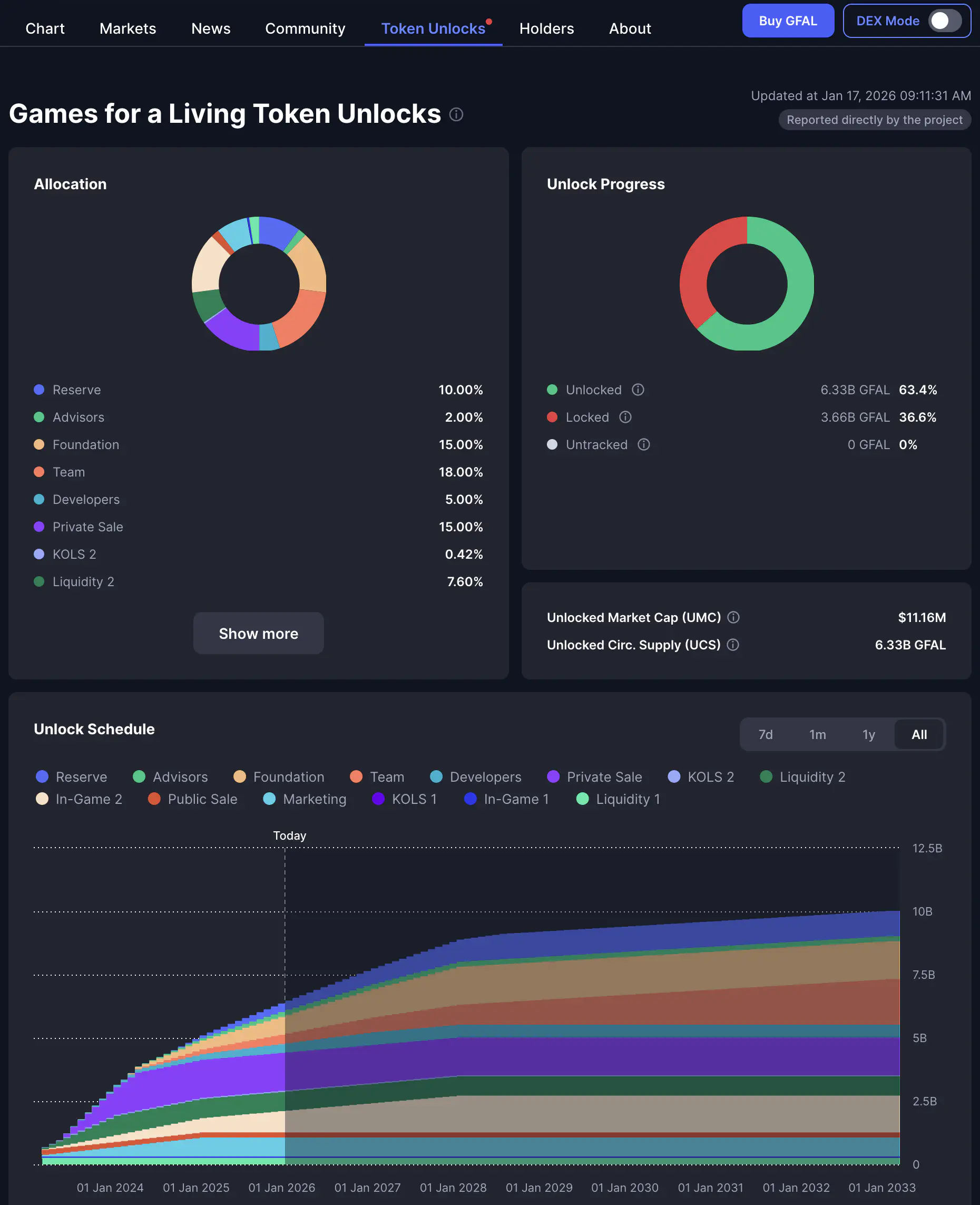Open Unlocked Market Cap info tooltip icon
This screenshot has height=1205, width=980.
coord(733,617)
